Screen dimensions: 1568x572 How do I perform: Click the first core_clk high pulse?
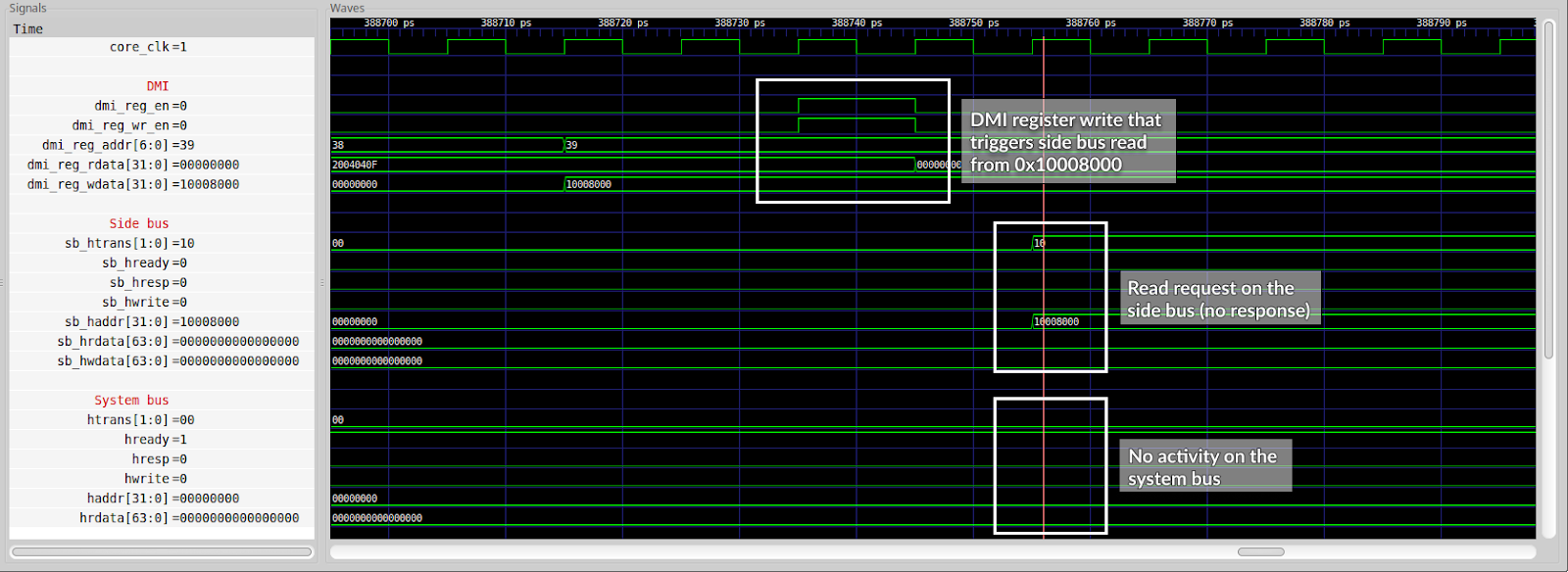360,46
